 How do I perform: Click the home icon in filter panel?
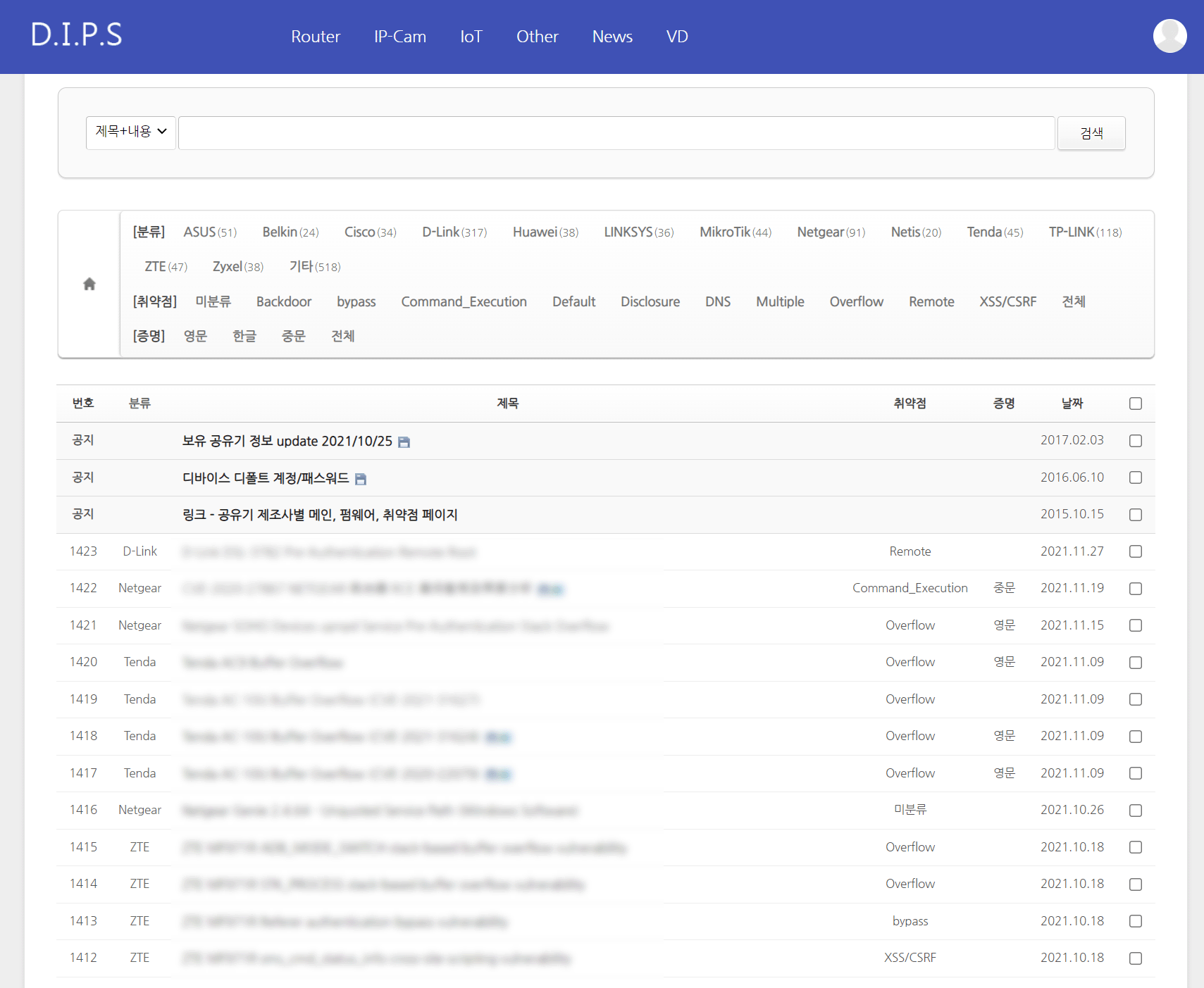89,284
